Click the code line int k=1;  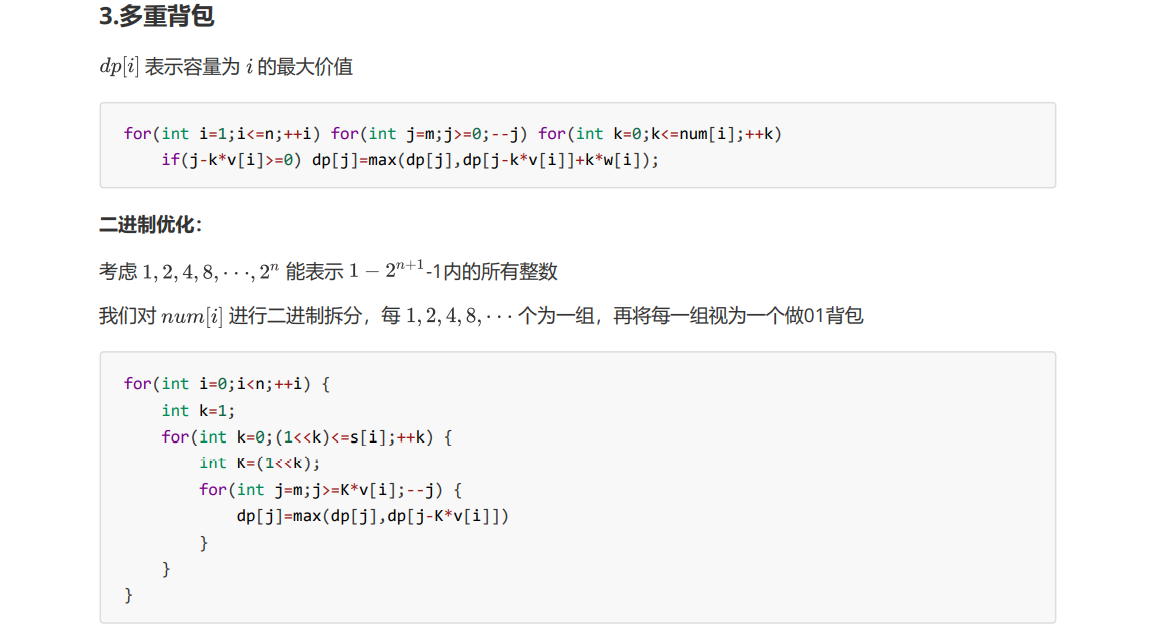pyautogui.click(x=198, y=410)
